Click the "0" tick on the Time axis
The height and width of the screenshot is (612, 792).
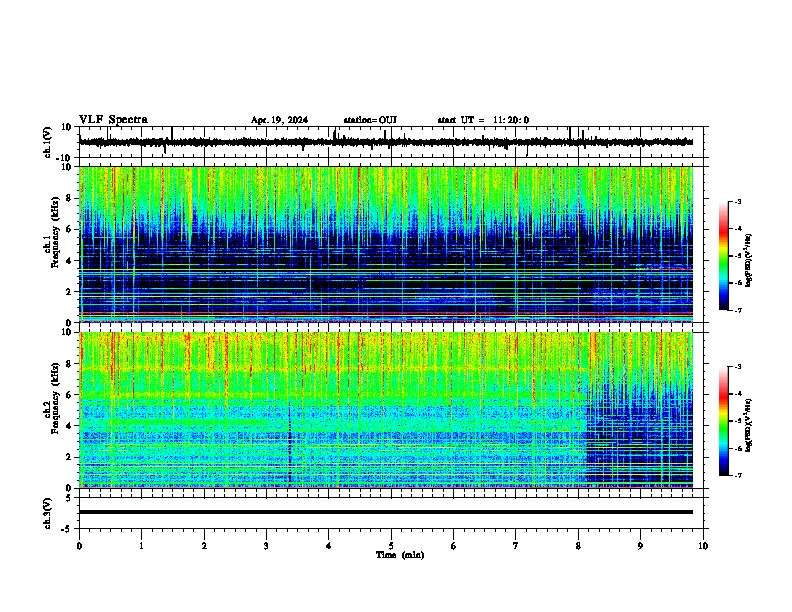click(79, 546)
